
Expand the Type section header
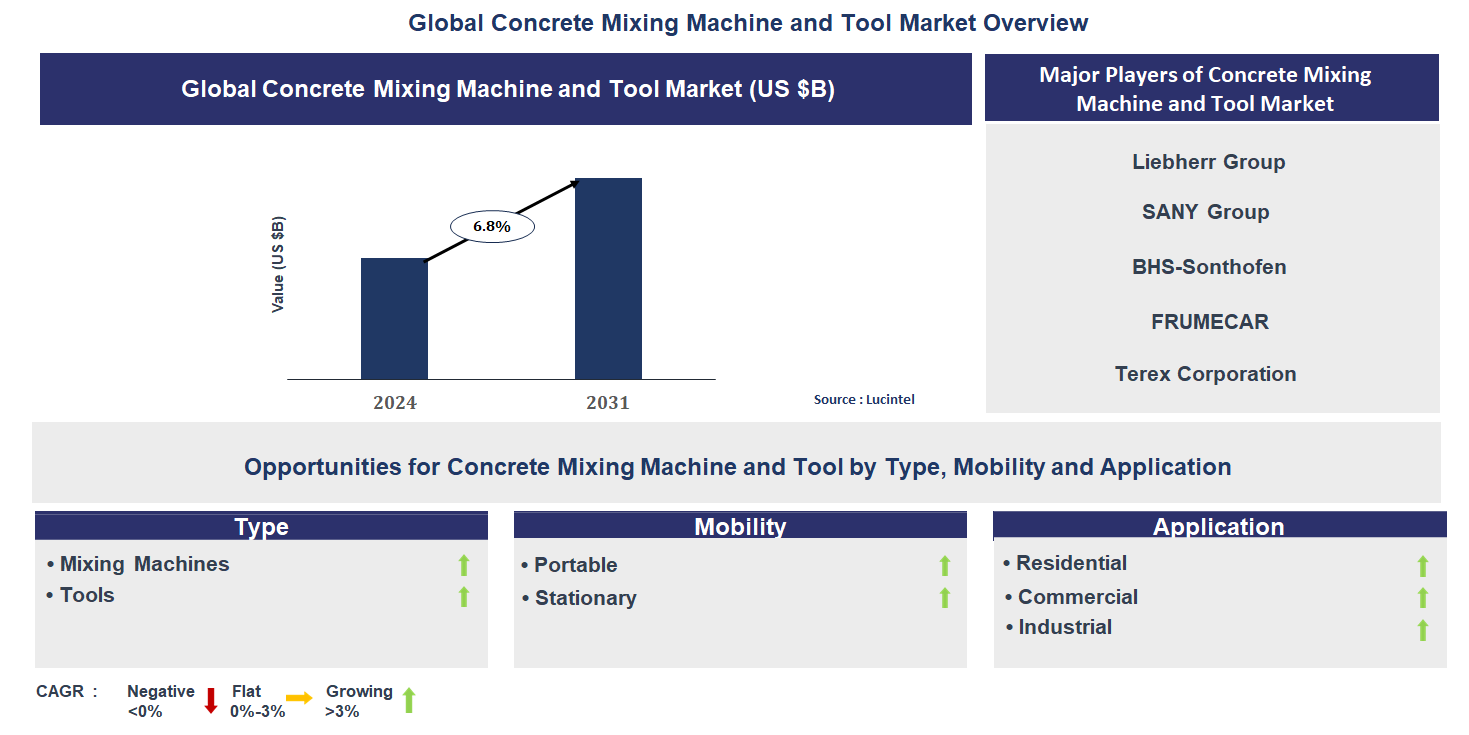[261, 526]
